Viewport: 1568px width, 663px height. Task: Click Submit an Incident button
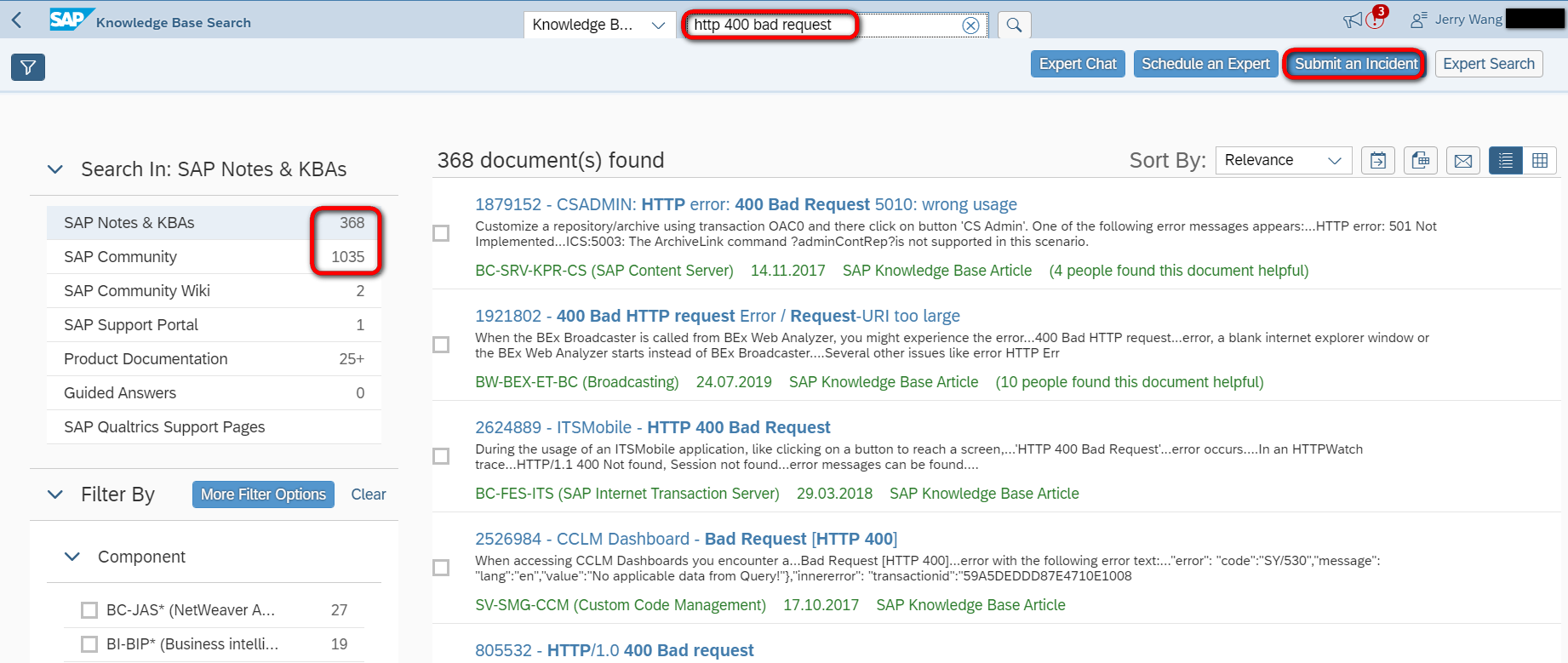[x=1356, y=64]
